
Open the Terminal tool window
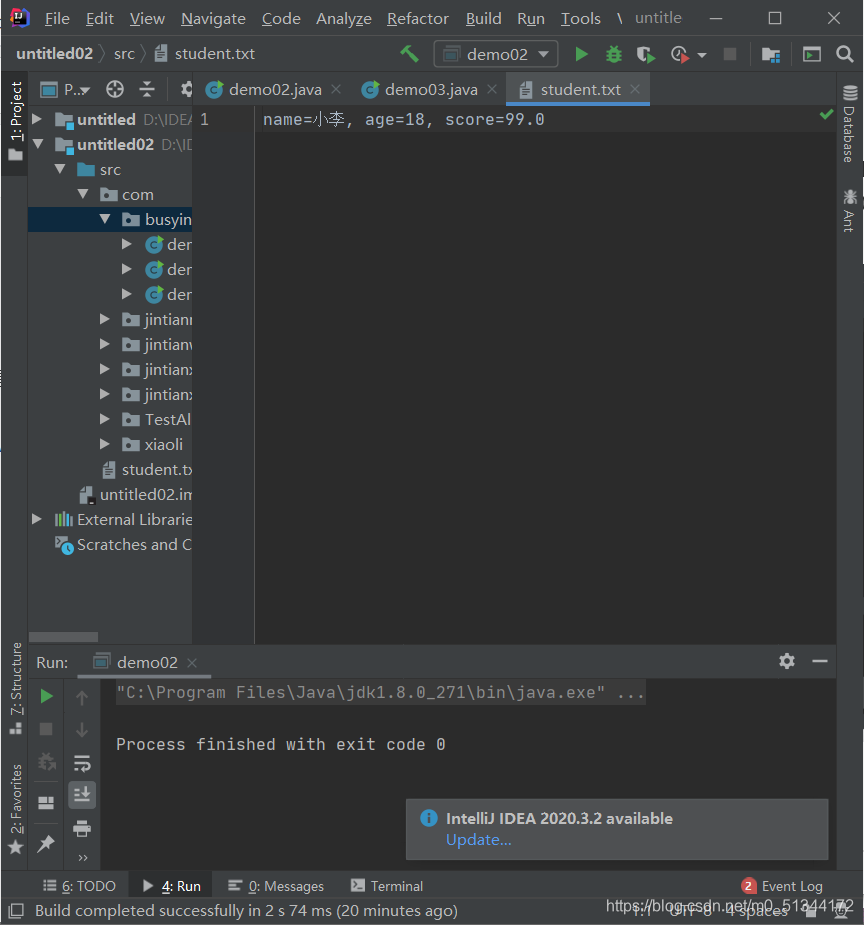click(387, 886)
